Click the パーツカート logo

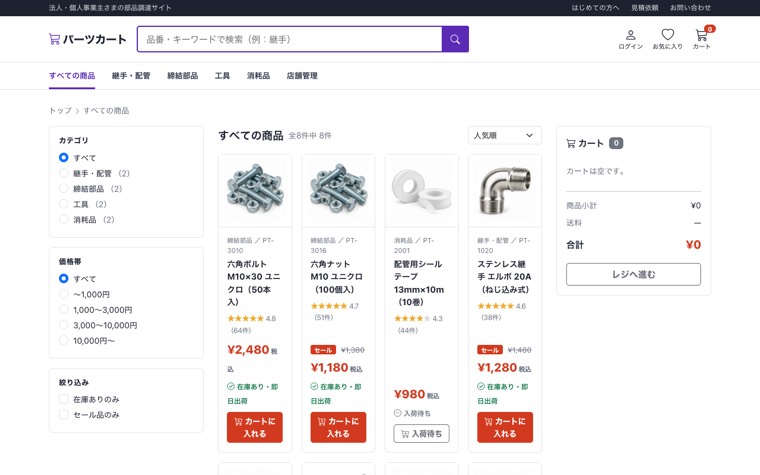pos(88,39)
